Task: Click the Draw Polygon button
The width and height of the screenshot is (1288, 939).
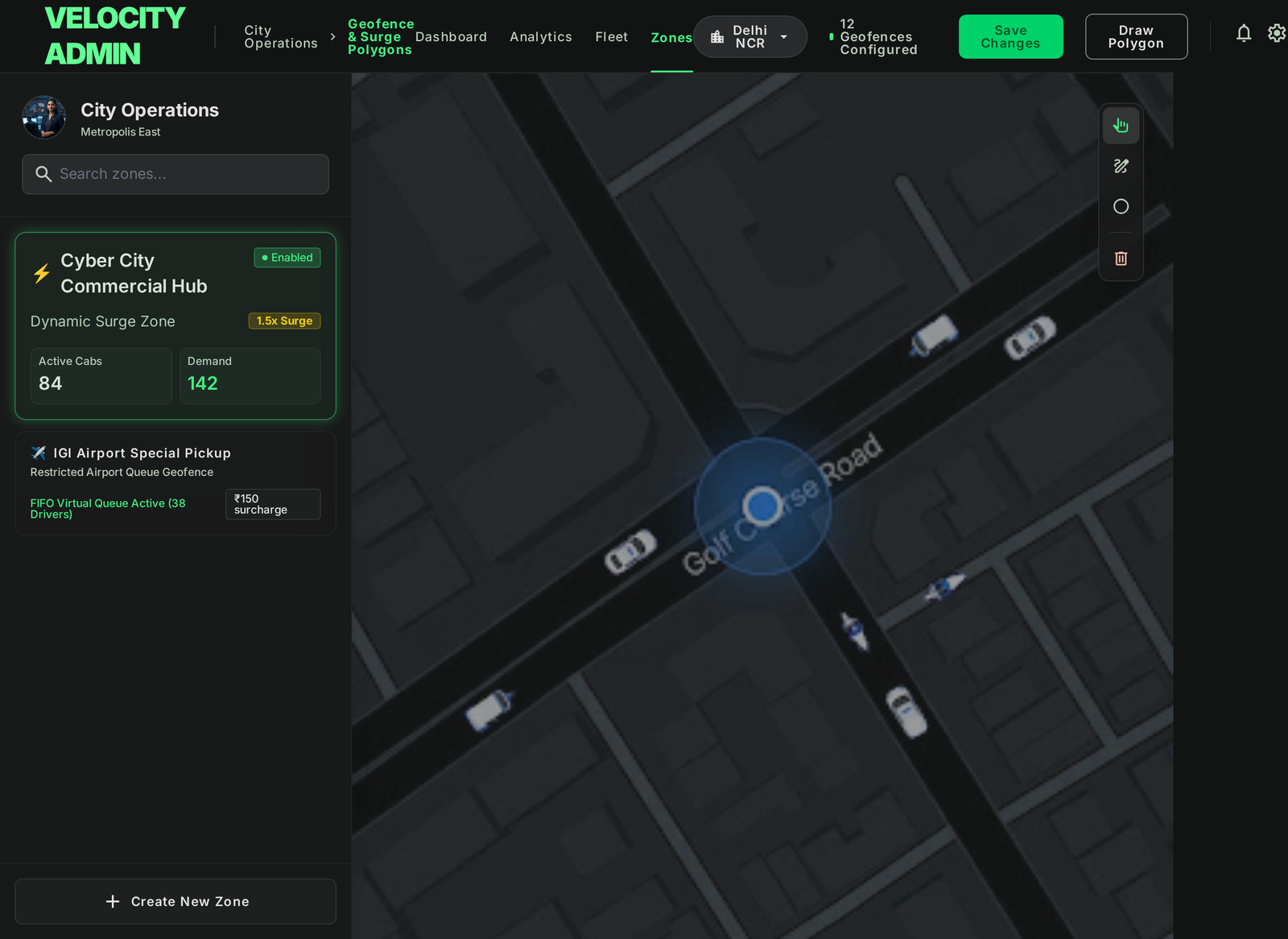Action: (x=1136, y=37)
